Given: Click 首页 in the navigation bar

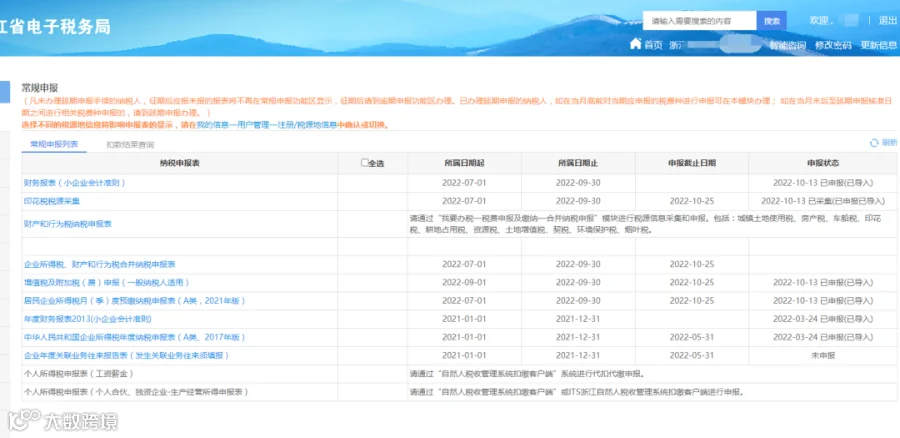Looking at the screenshot, I should (x=653, y=45).
